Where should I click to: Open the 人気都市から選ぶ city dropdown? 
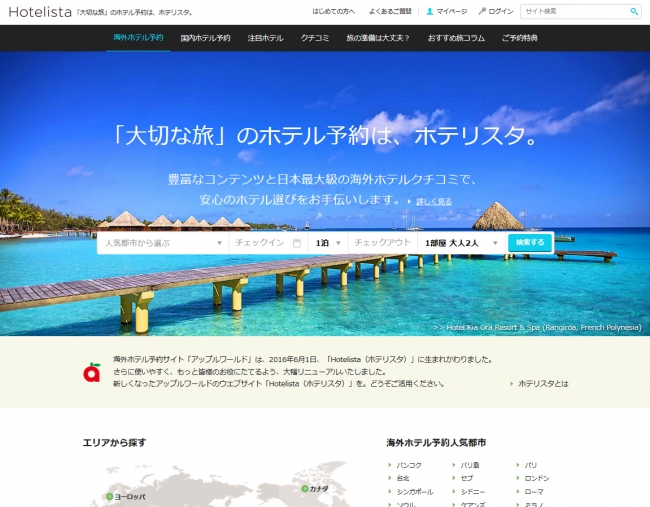pos(163,243)
